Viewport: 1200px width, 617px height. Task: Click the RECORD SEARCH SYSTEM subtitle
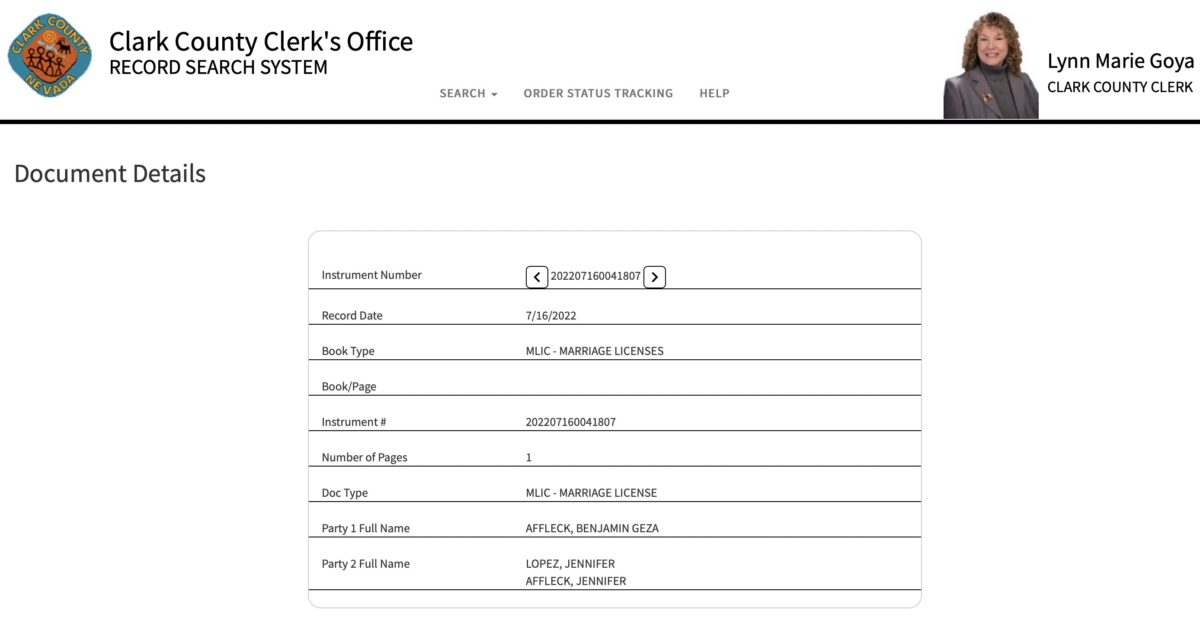[218, 68]
